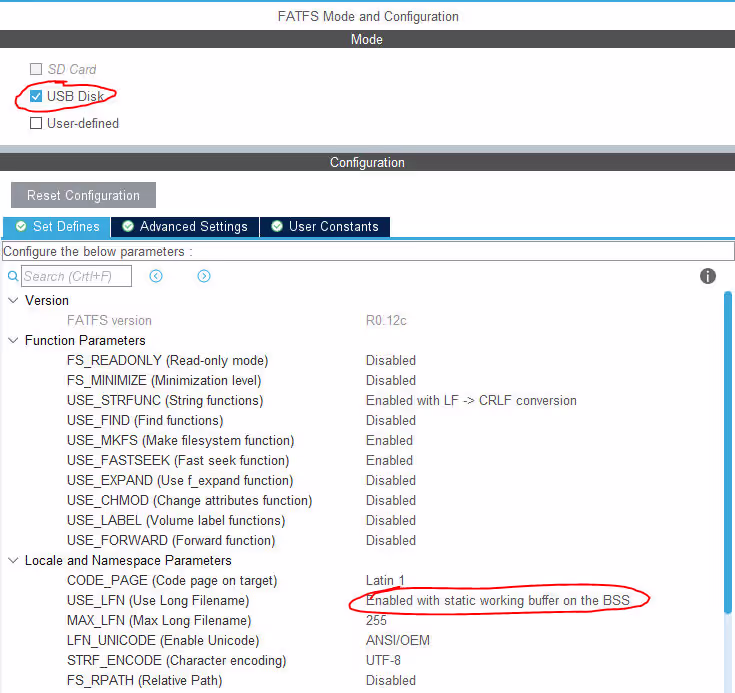Change USE_EXPAND value Disabled
Image resolution: width=735 pixels, height=693 pixels.
pos(391,481)
